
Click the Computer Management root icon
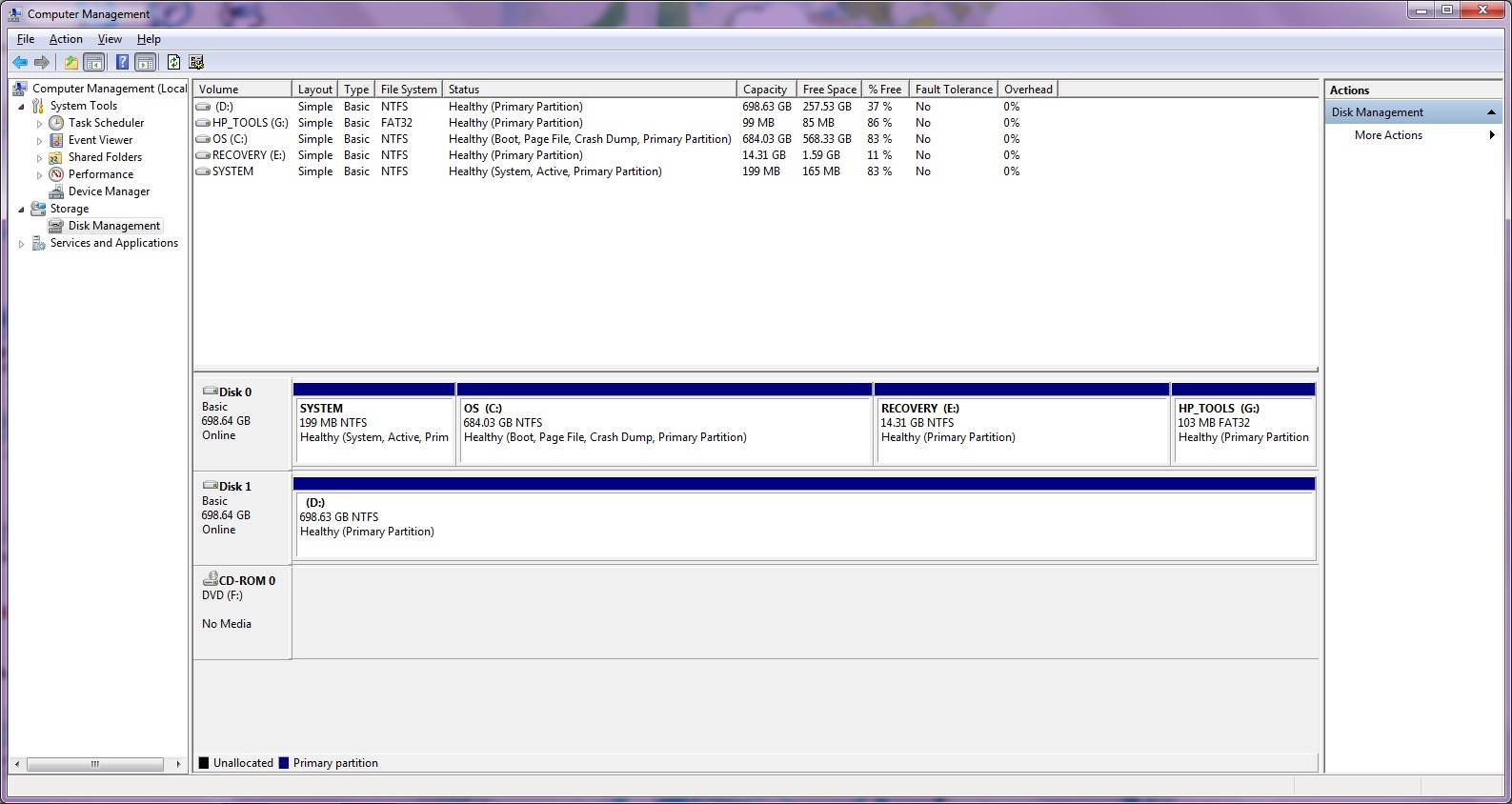(x=20, y=89)
